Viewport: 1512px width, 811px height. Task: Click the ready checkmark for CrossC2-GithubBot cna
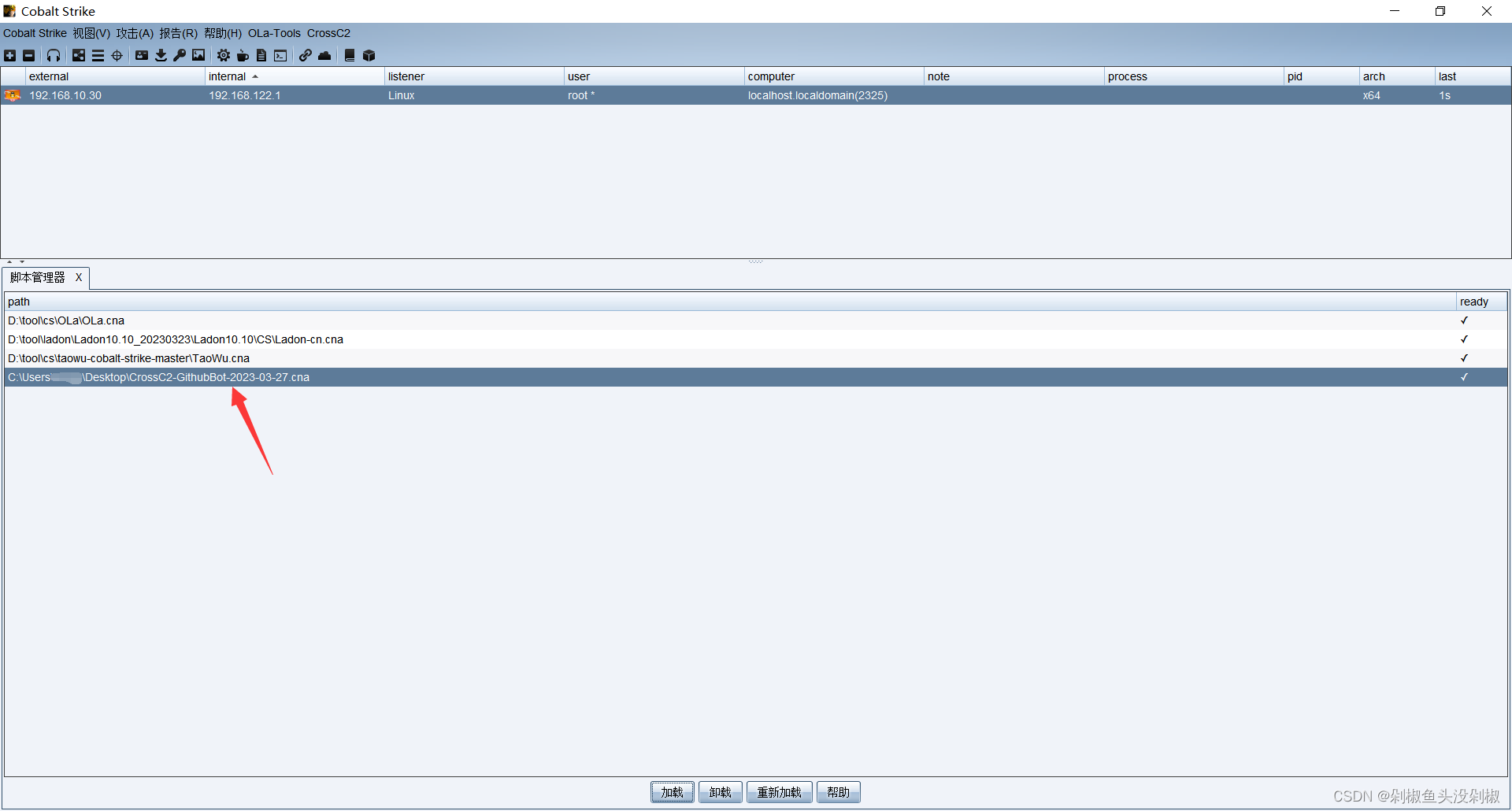click(1464, 377)
